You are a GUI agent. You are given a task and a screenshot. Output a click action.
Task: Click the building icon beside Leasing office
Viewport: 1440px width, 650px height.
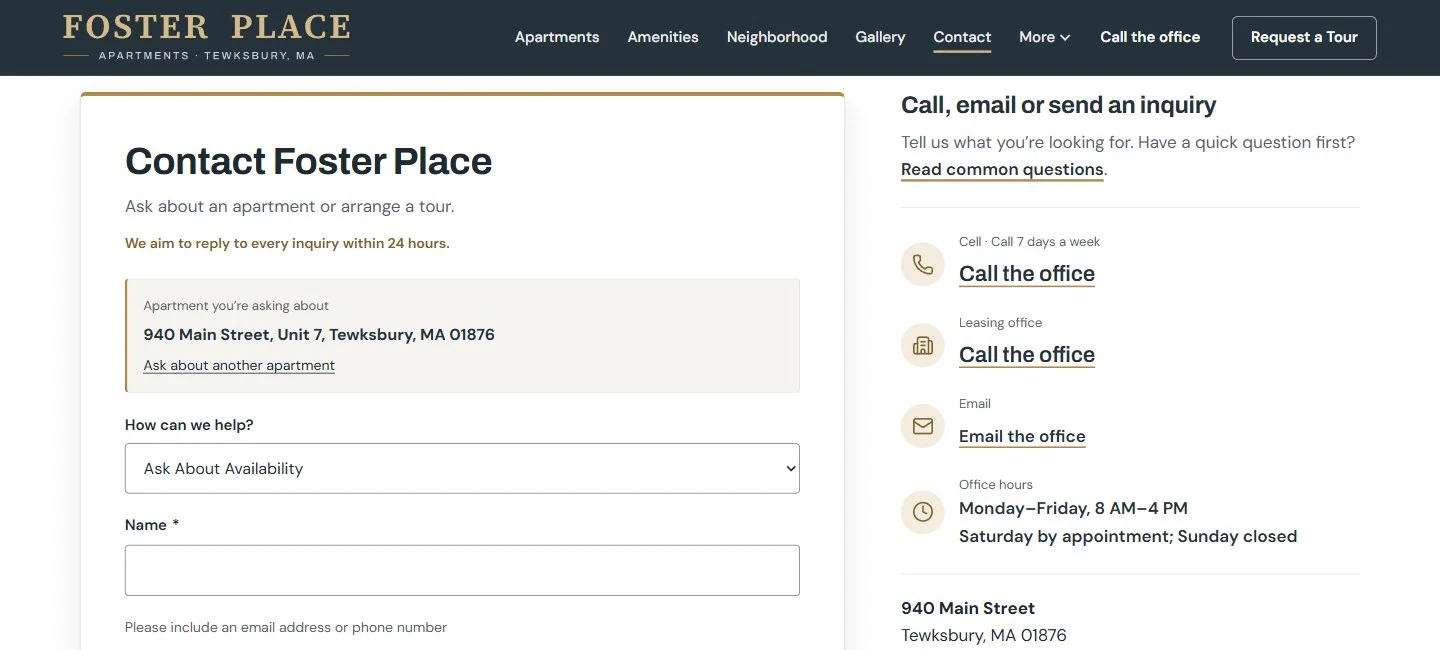(922, 346)
